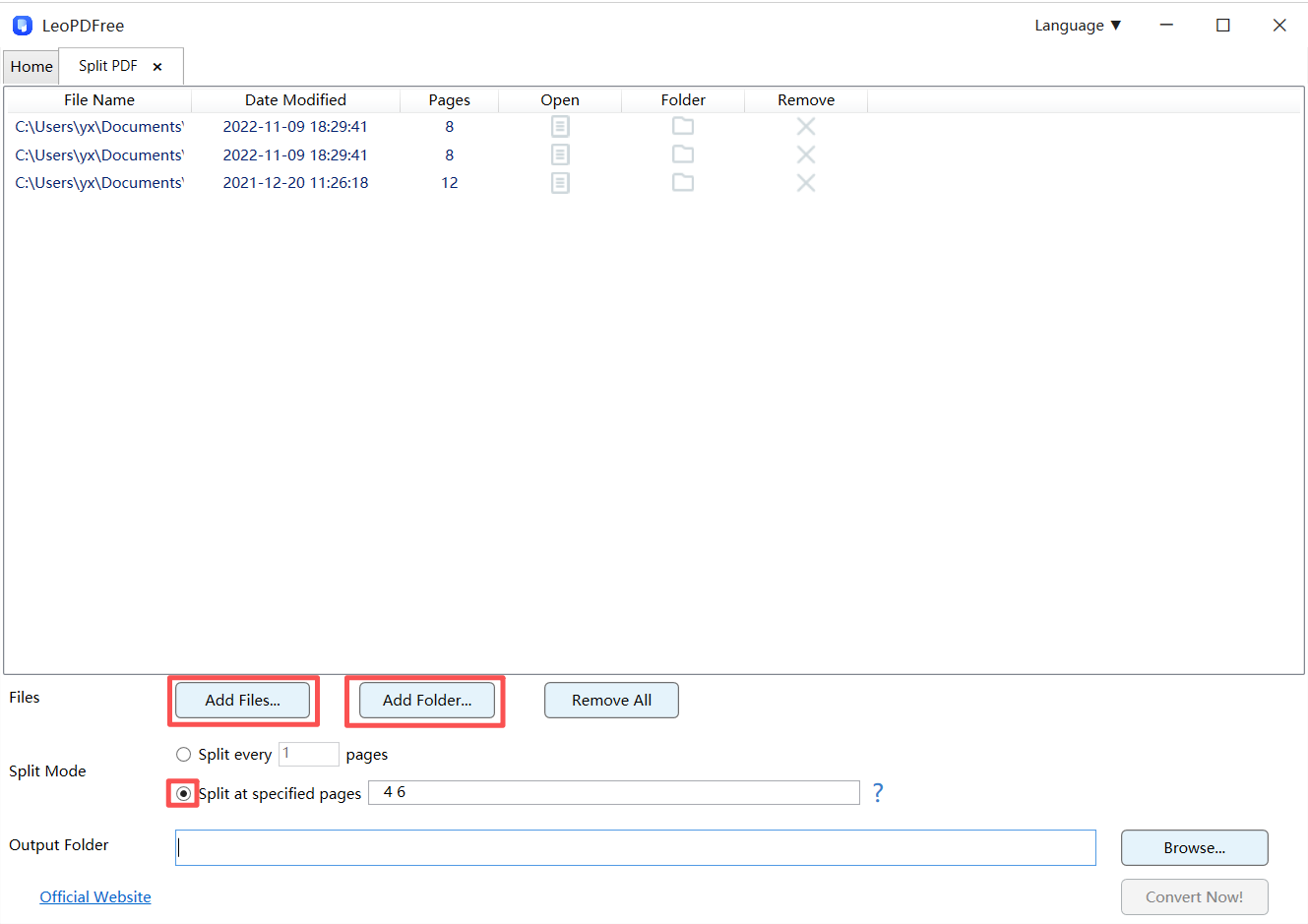Click the 'Split every' page count field

309,754
